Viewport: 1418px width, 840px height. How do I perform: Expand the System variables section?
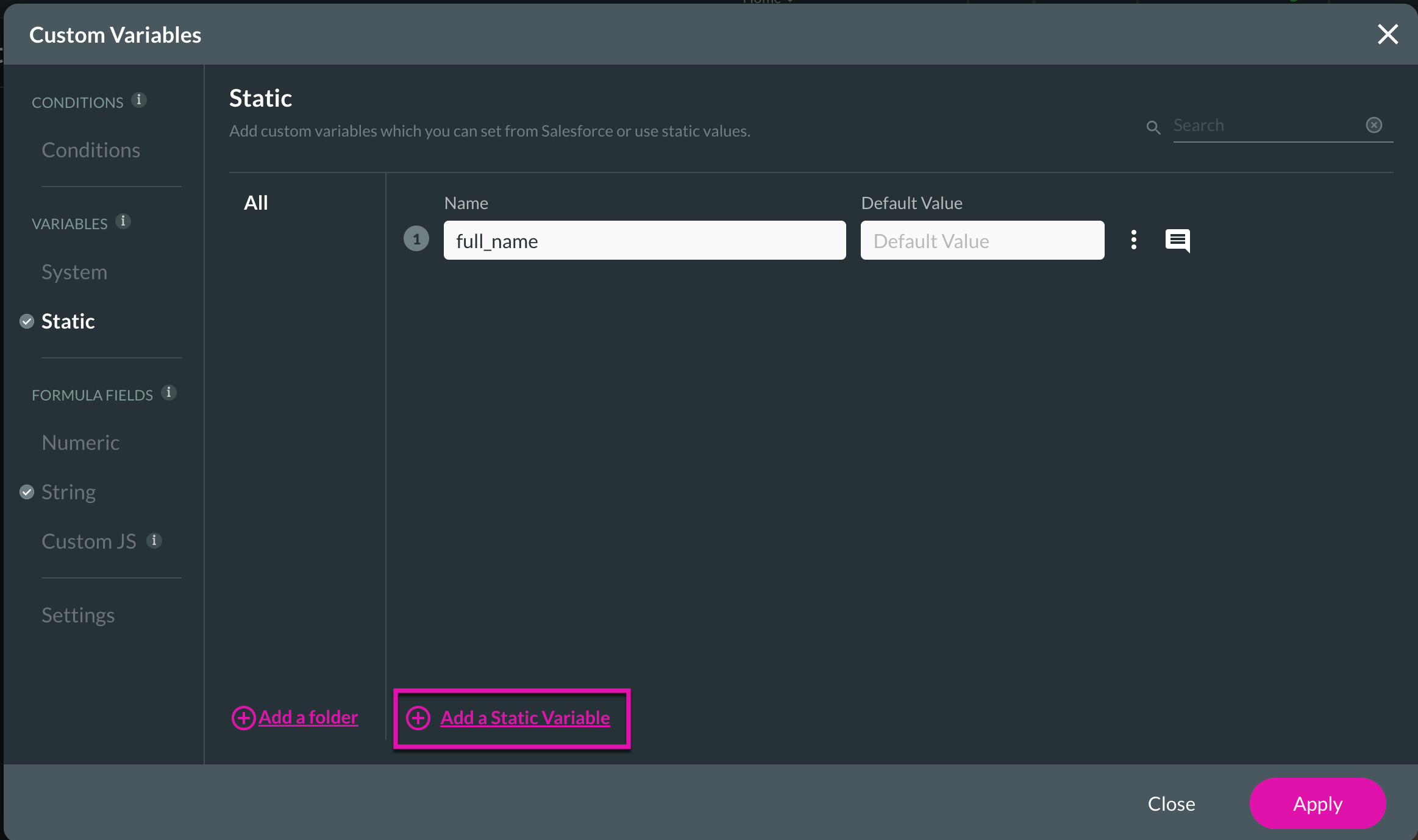coord(73,270)
